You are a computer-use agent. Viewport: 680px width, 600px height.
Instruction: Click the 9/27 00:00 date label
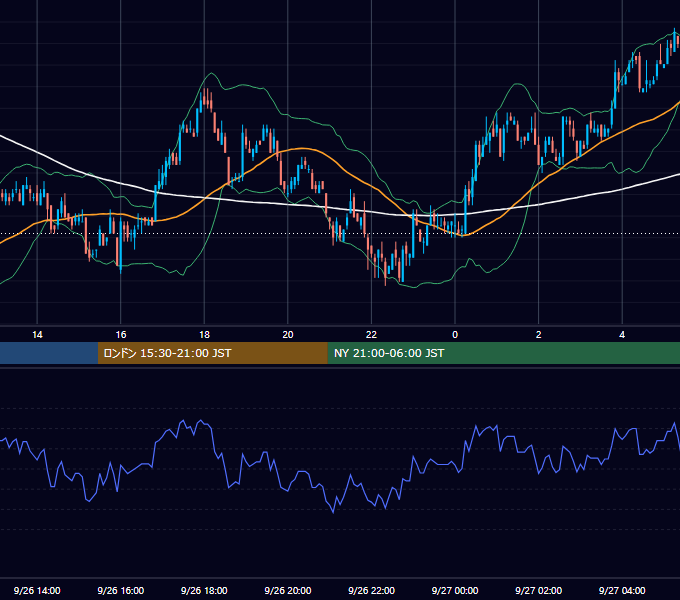coord(455,590)
